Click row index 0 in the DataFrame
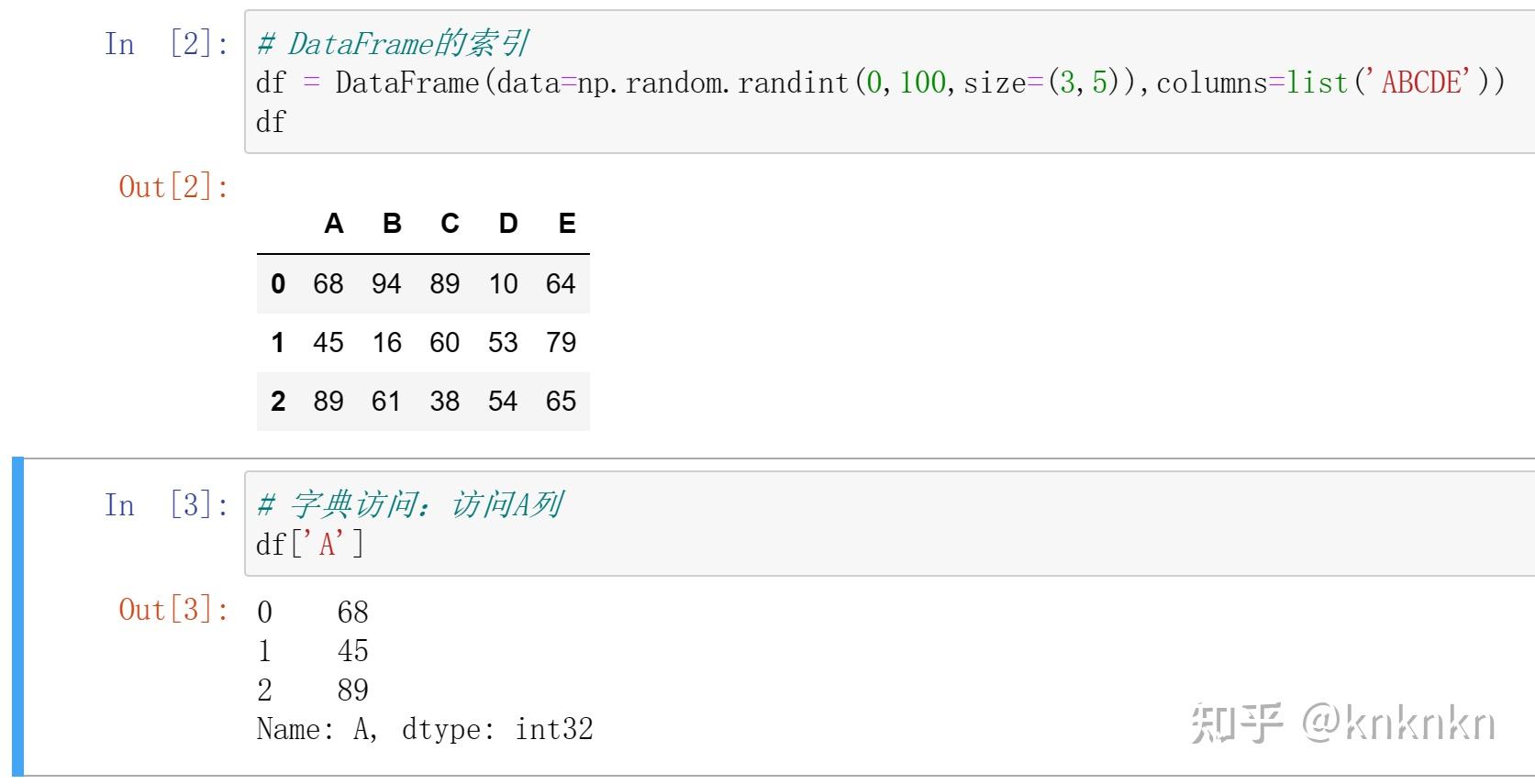The width and height of the screenshot is (1535, 784). (278, 284)
